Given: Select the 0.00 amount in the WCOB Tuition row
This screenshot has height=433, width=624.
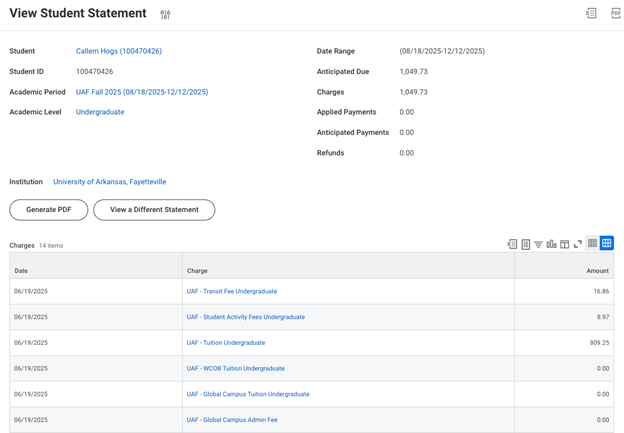Looking at the screenshot, I should (x=603, y=369).
